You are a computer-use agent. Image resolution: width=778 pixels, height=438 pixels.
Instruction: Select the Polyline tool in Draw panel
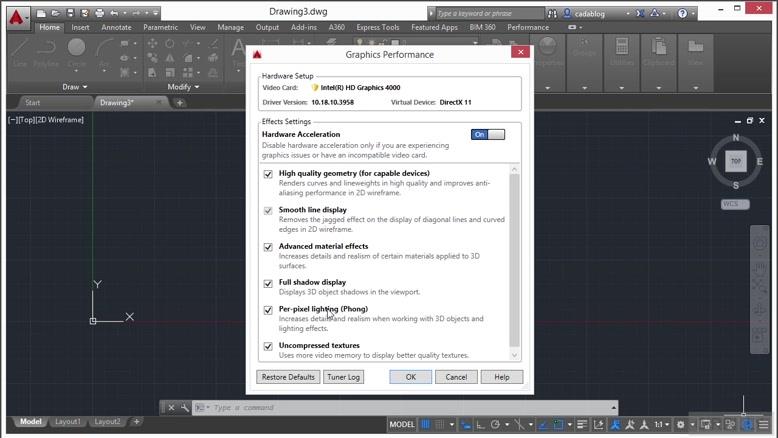click(x=46, y=52)
